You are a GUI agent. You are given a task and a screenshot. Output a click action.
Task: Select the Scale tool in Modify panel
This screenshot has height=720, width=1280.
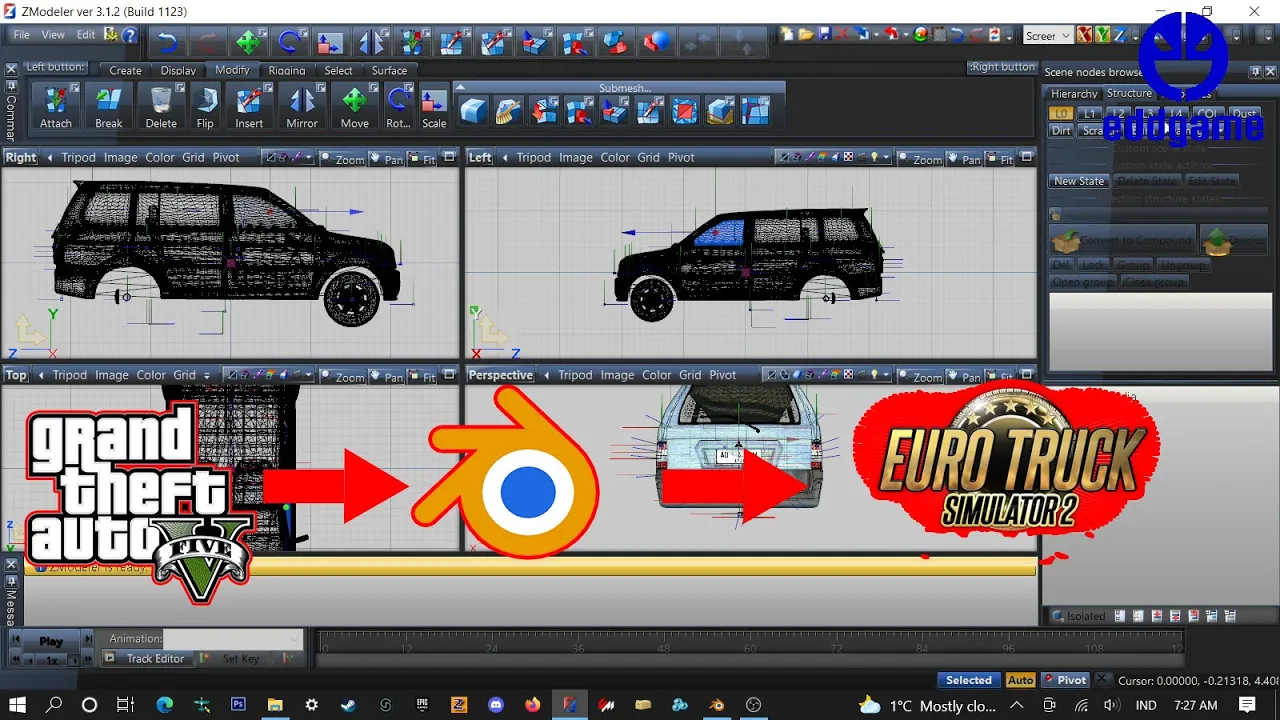[434, 107]
